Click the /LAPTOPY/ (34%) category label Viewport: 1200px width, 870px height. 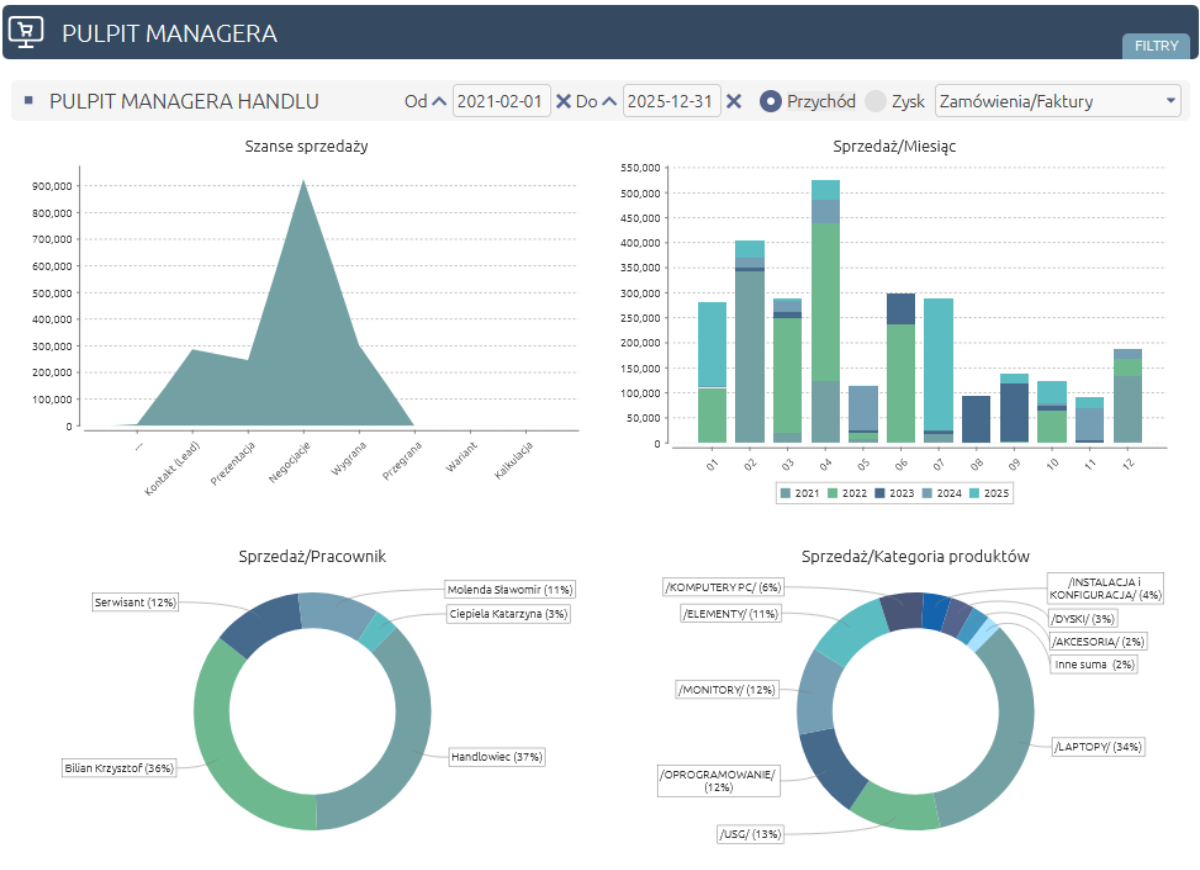[1096, 746]
